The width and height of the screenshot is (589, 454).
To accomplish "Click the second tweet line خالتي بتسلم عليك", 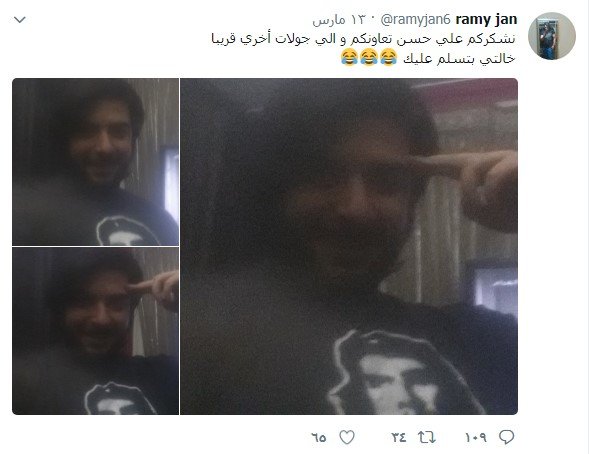I will coord(459,59).
